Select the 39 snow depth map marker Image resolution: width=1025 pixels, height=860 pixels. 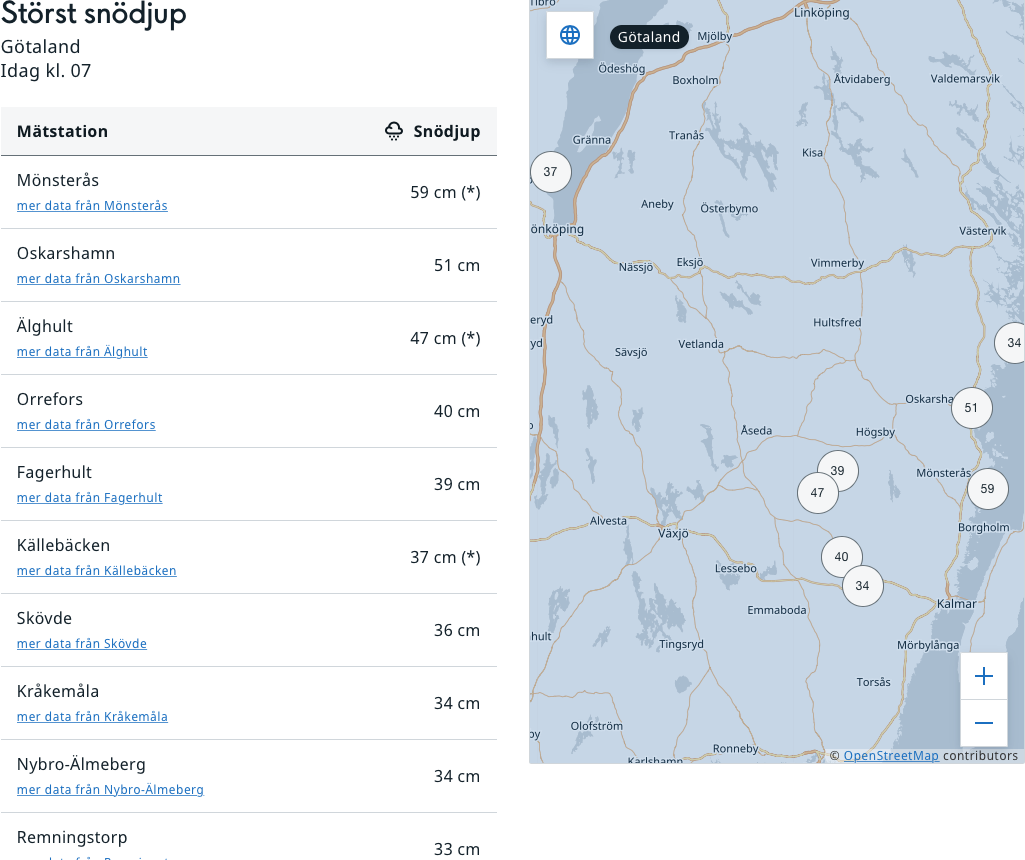click(x=838, y=471)
